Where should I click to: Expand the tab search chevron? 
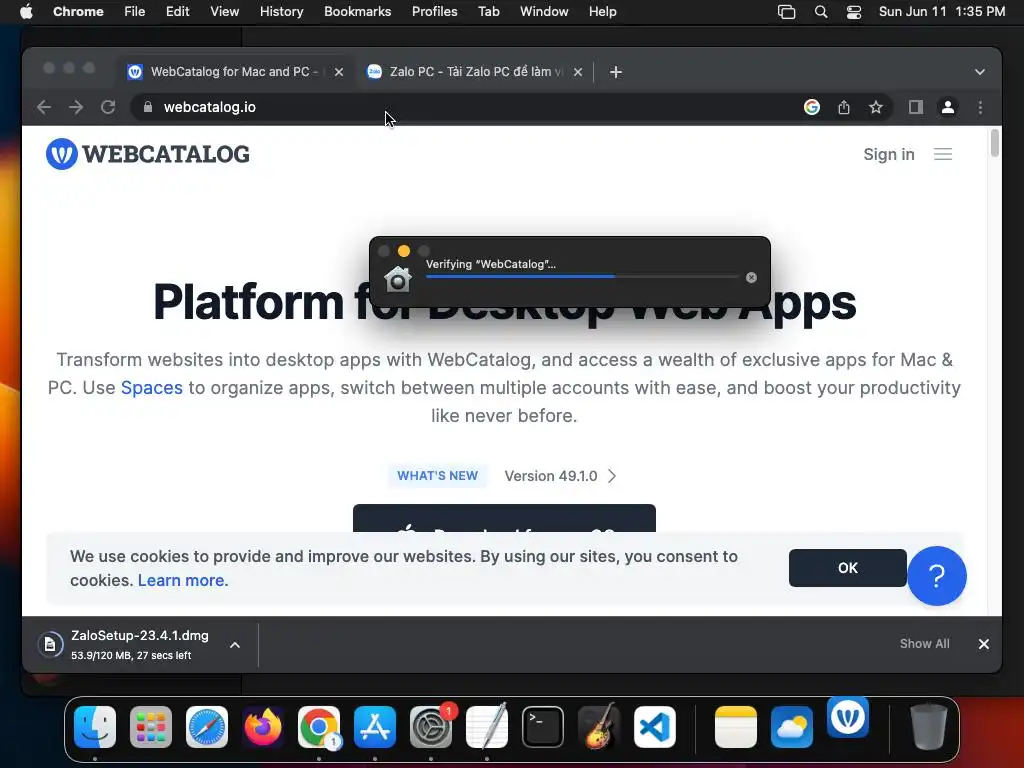979,72
